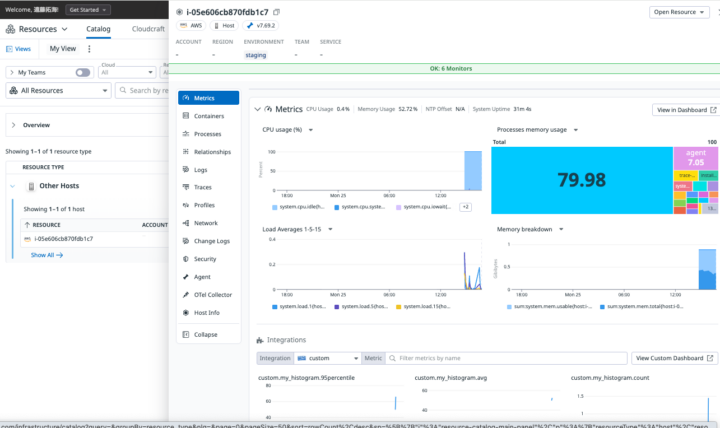Open the Traces section
The width and height of the screenshot is (720, 428).
208,187
